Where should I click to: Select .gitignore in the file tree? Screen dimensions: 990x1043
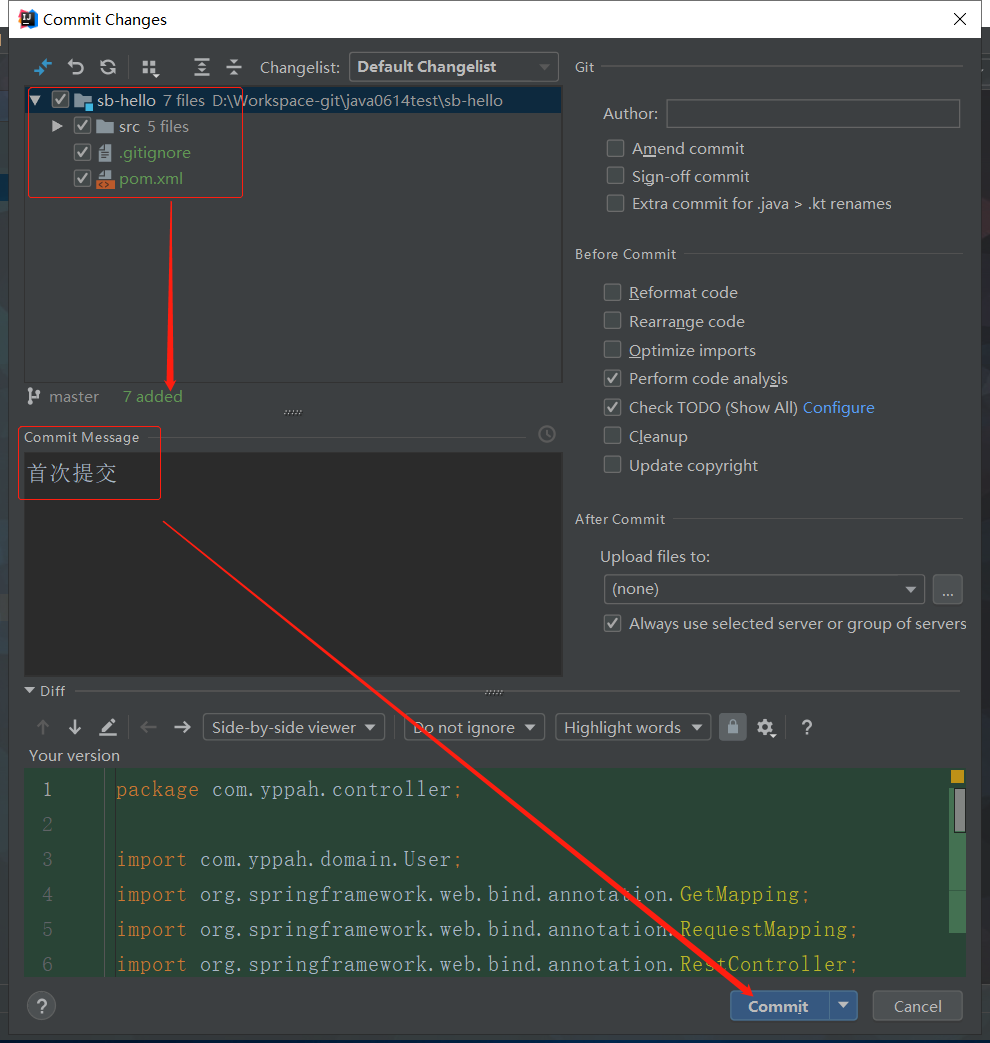click(154, 153)
